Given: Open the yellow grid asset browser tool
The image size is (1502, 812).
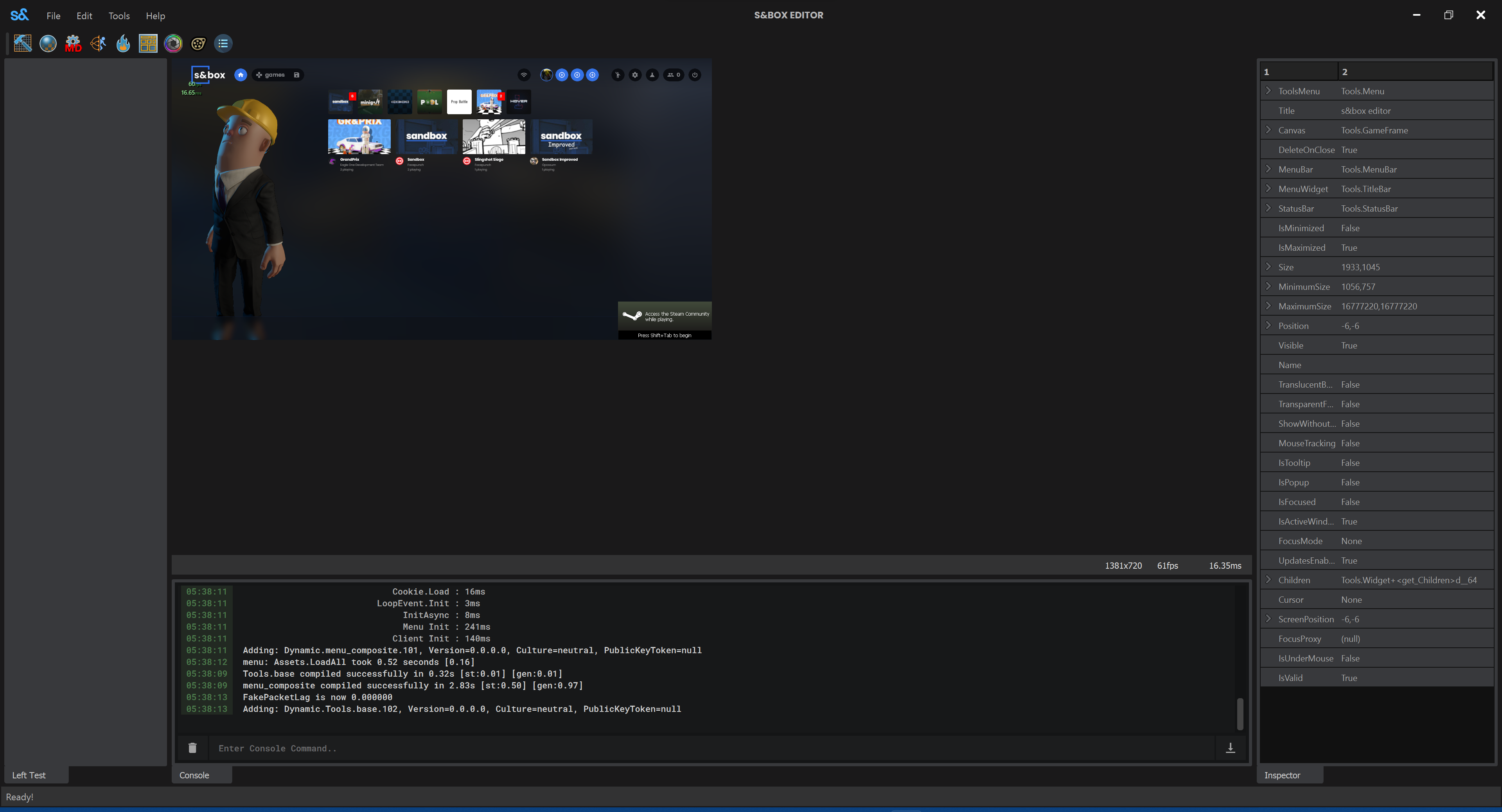Looking at the screenshot, I should (148, 43).
